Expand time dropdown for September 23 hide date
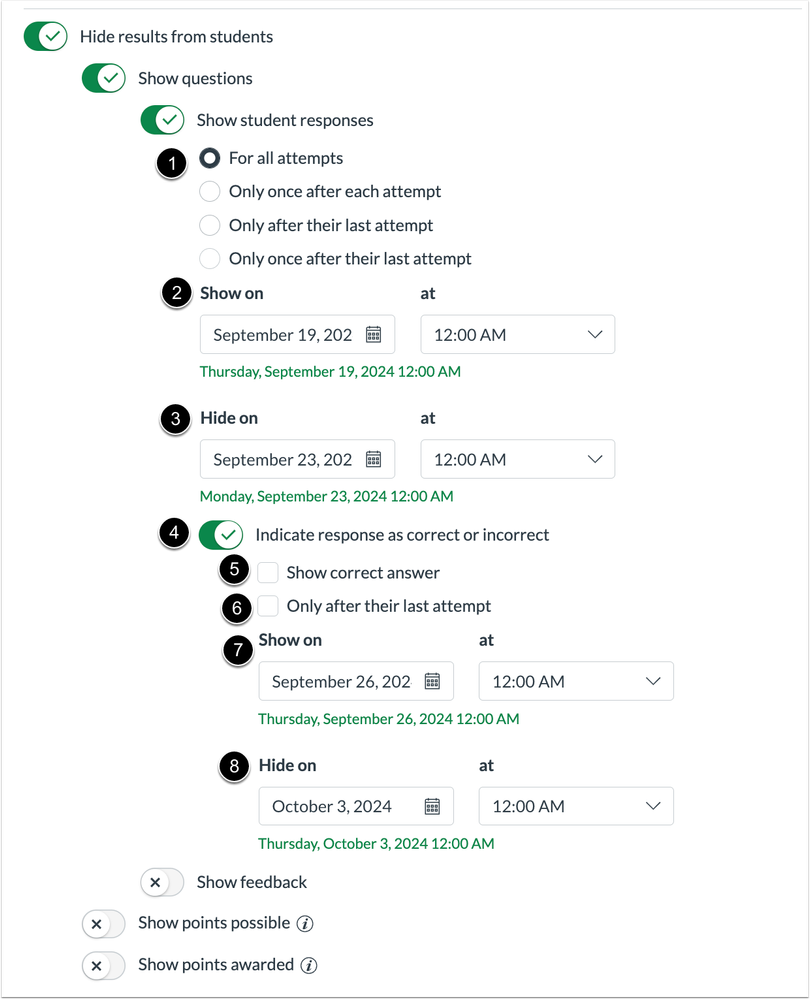This screenshot has height=999, width=810. [518, 460]
